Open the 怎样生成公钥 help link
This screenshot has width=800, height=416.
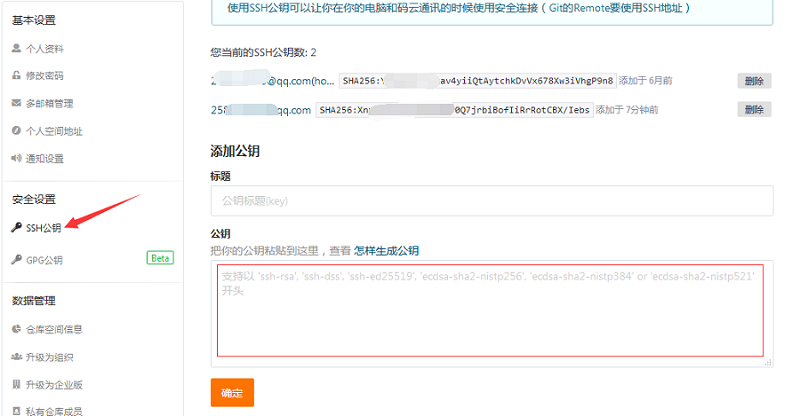[386, 251]
